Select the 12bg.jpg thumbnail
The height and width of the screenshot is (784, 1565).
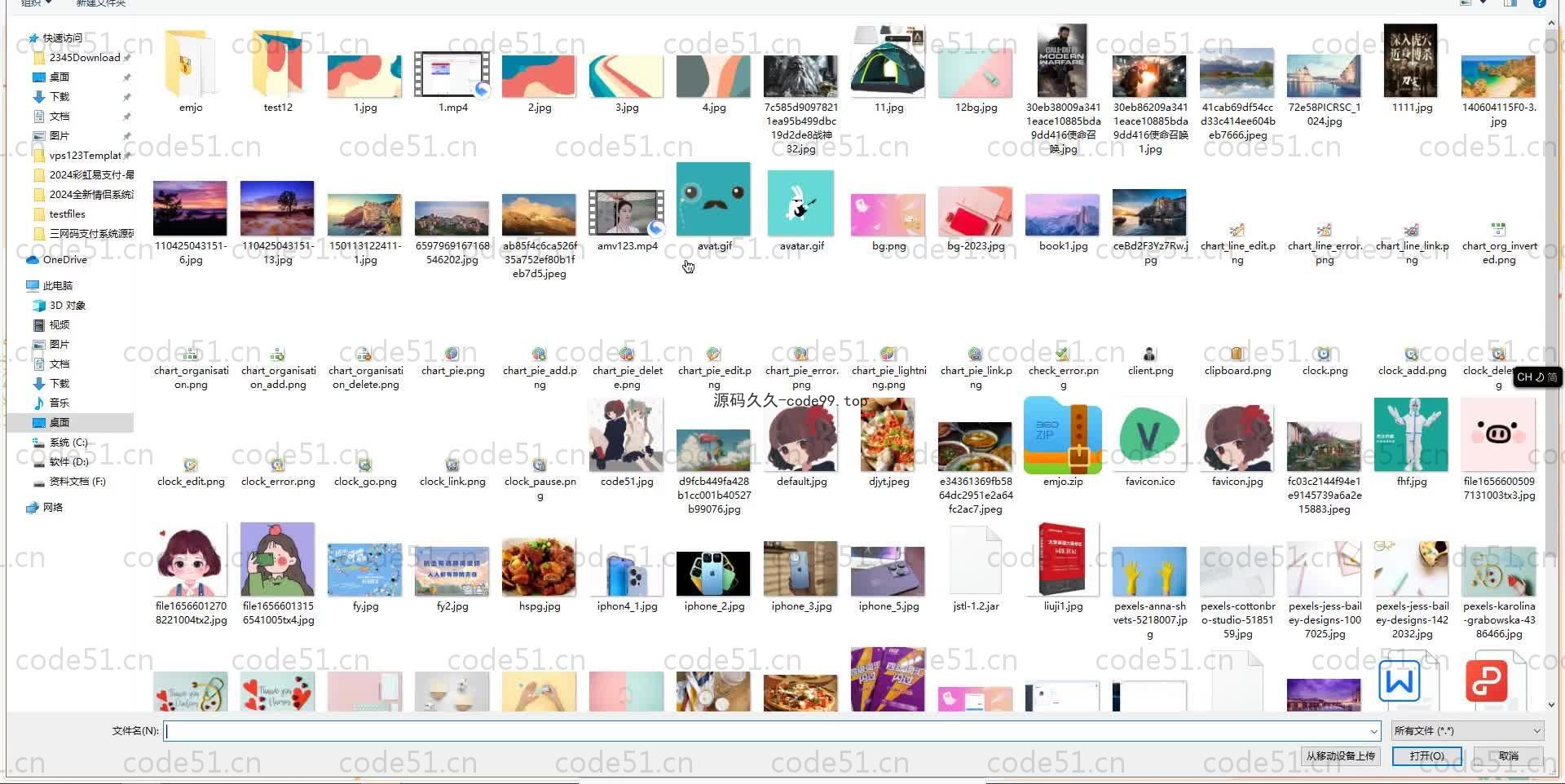click(976, 73)
